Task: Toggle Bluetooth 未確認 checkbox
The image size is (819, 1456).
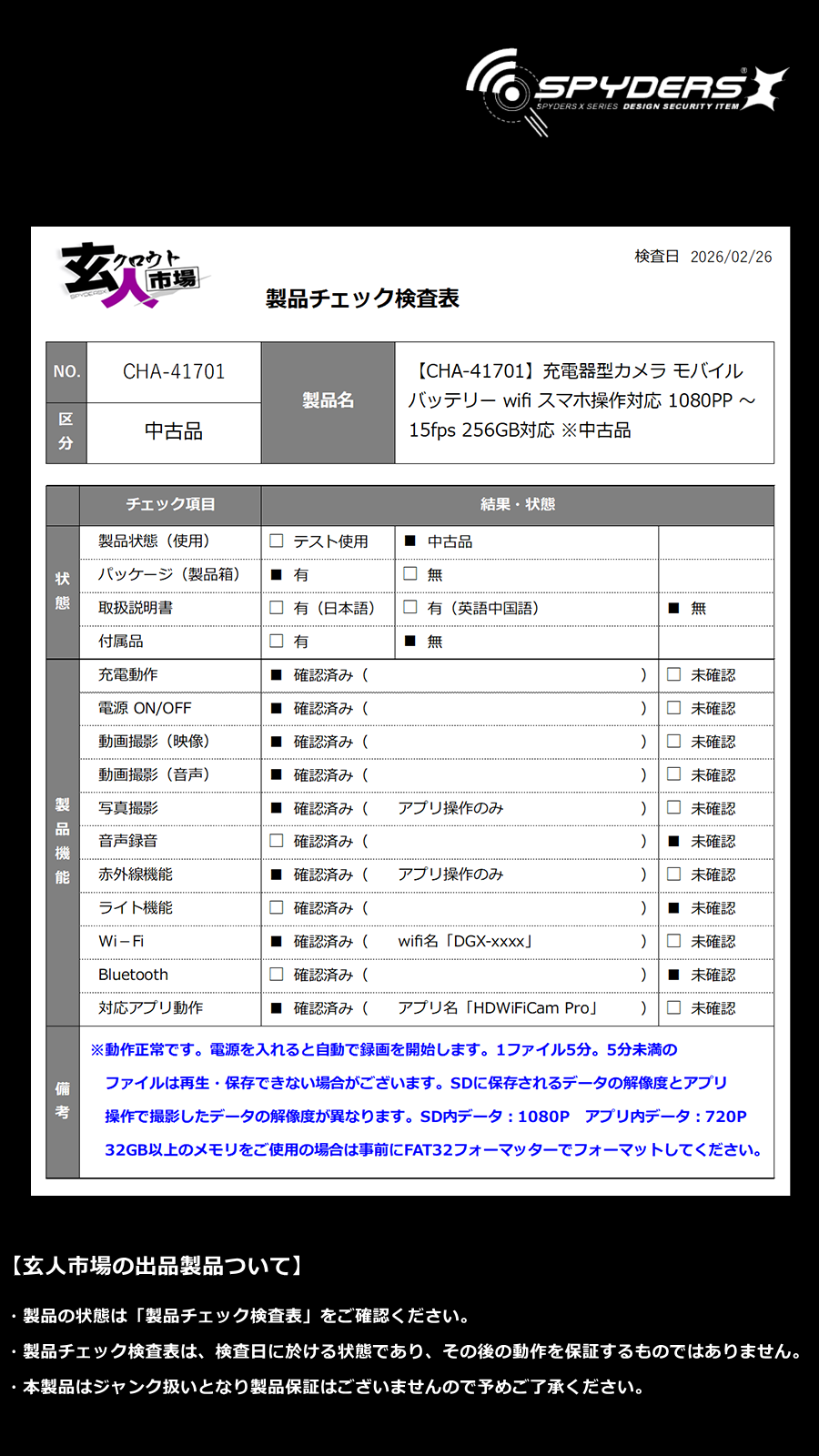Action: [x=674, y=975]
